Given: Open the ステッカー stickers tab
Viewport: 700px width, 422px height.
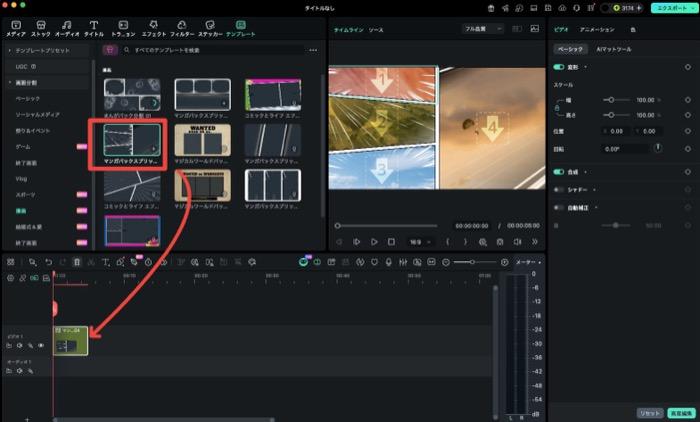Looking at the screenshot, I should (x=210, y=29).
